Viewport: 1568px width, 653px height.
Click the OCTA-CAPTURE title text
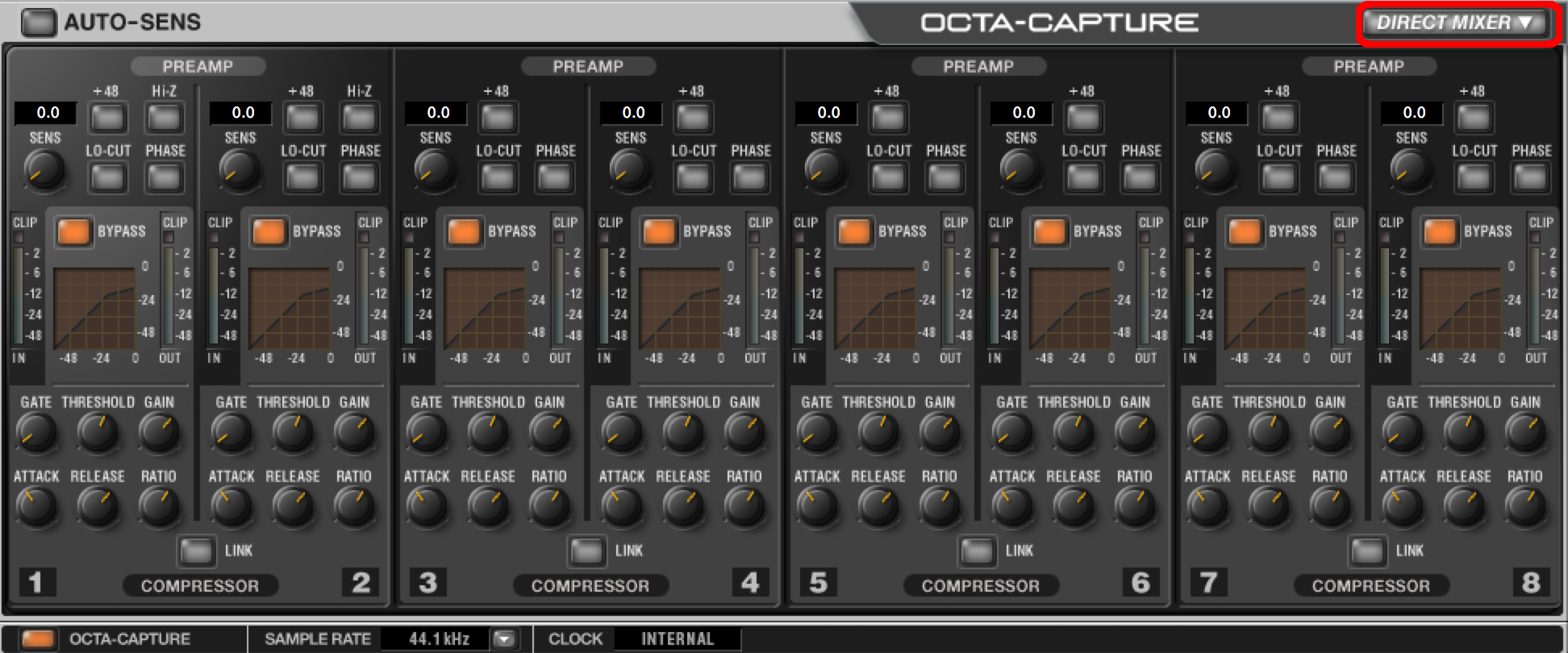pos(1060,23)
